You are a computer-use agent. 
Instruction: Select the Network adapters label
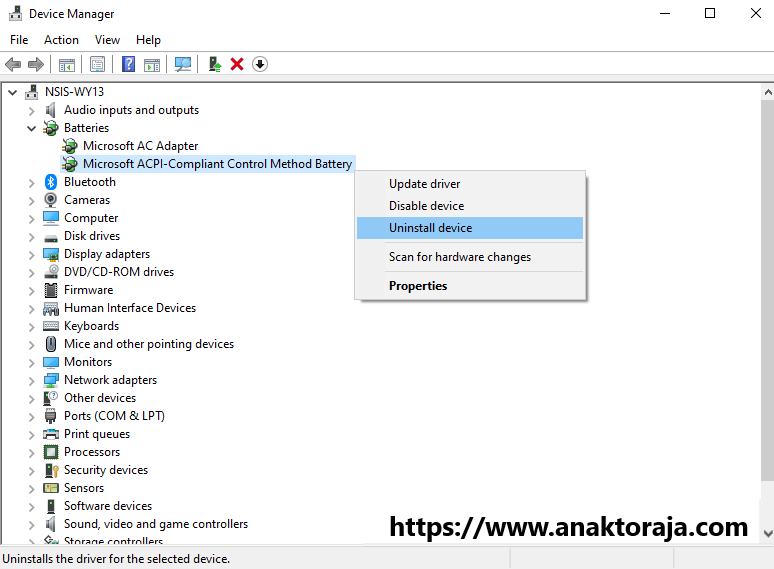111,380
